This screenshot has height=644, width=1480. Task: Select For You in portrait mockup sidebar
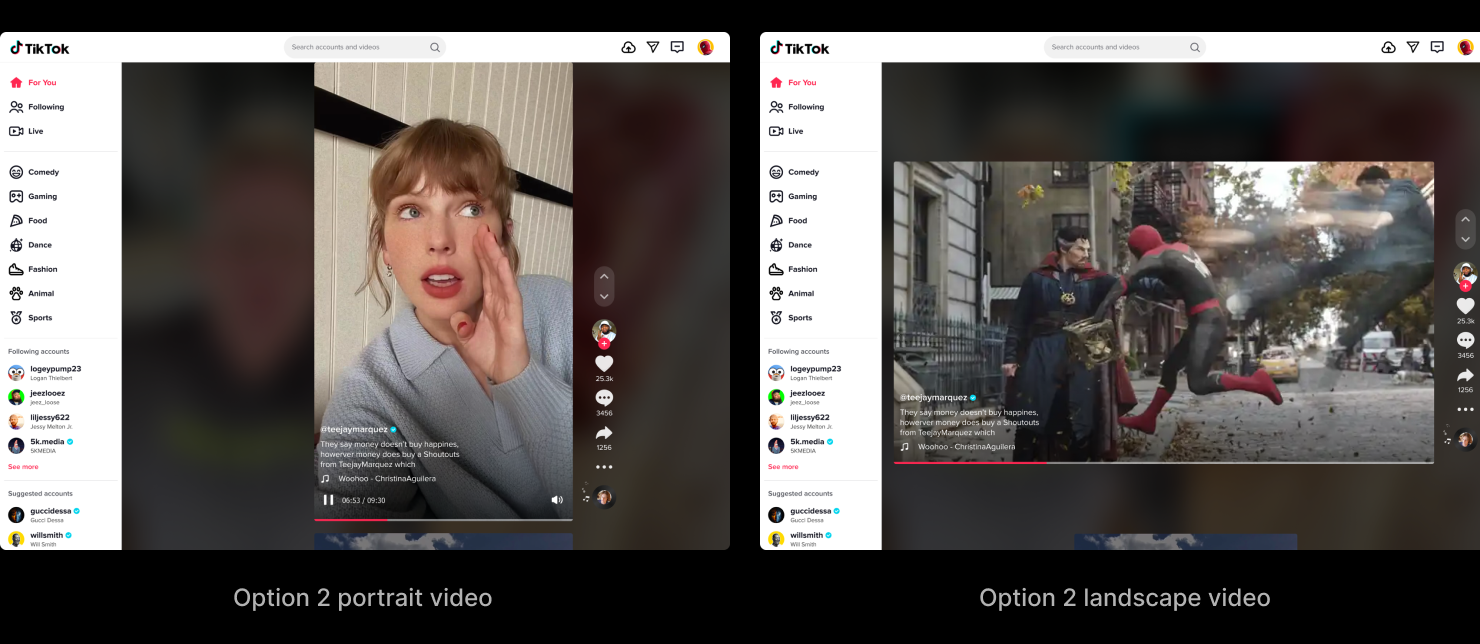33,83
